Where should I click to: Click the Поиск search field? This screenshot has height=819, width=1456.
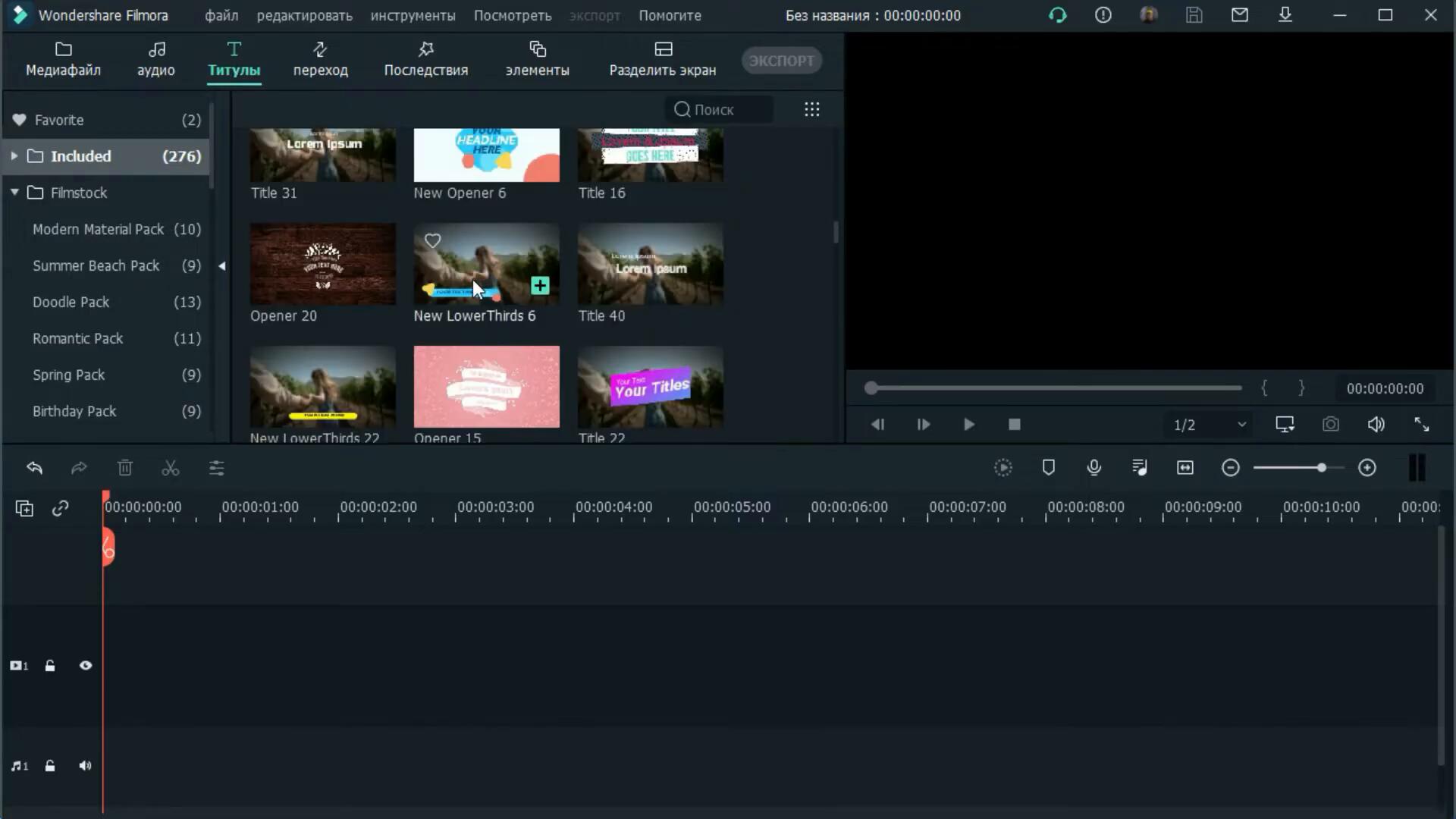pos(720,110)
